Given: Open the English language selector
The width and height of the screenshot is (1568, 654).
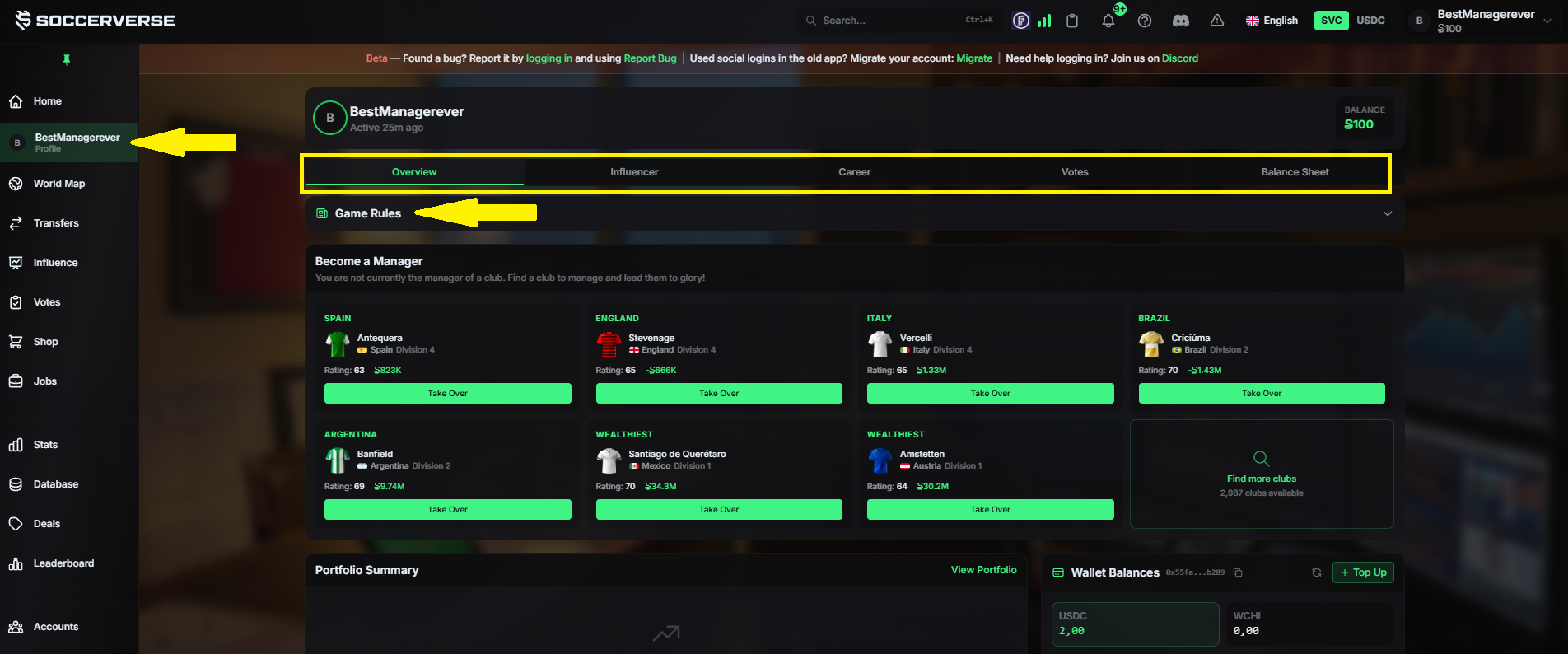Looking at the screenshot, I should click(x=1272, y=21).
